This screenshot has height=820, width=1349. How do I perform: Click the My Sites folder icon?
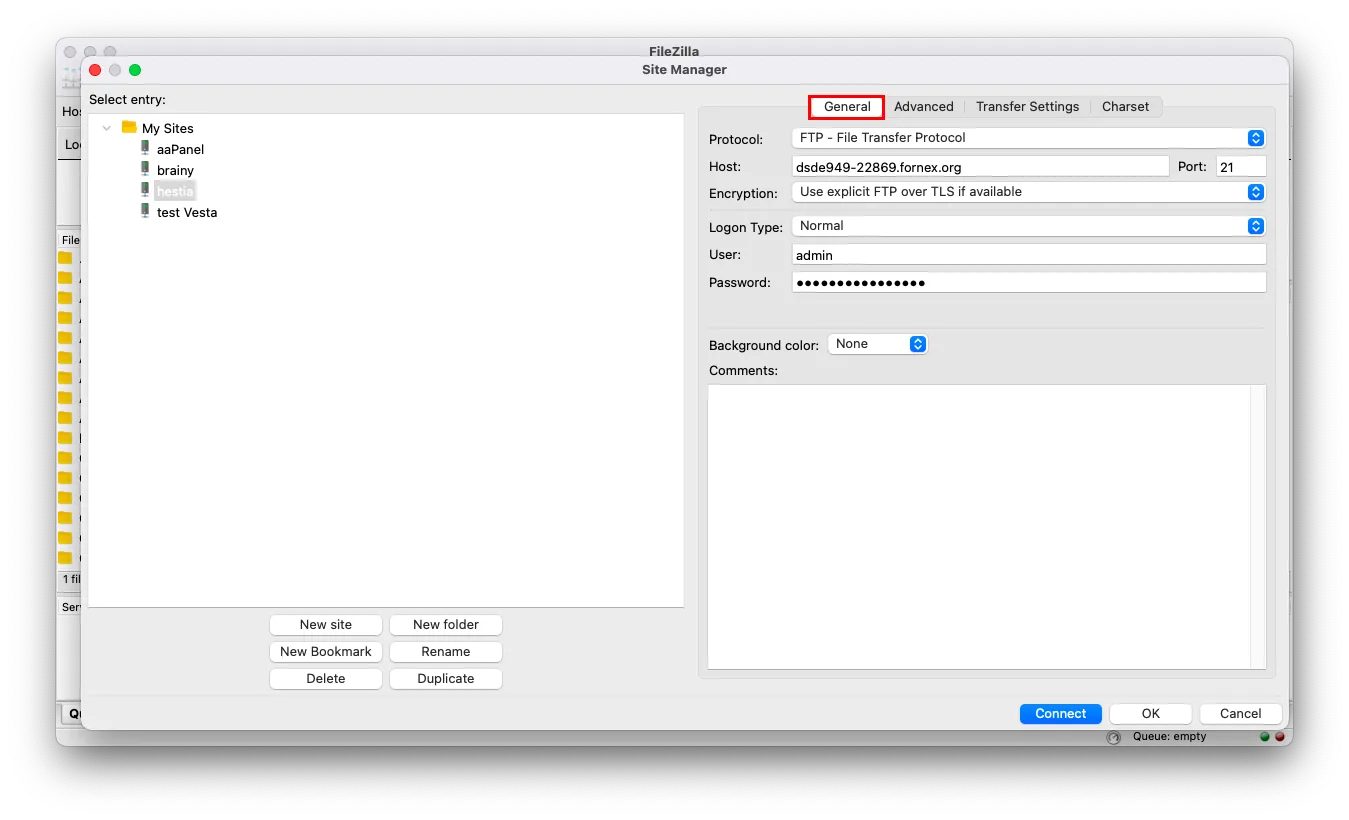(x=129, y=127)
